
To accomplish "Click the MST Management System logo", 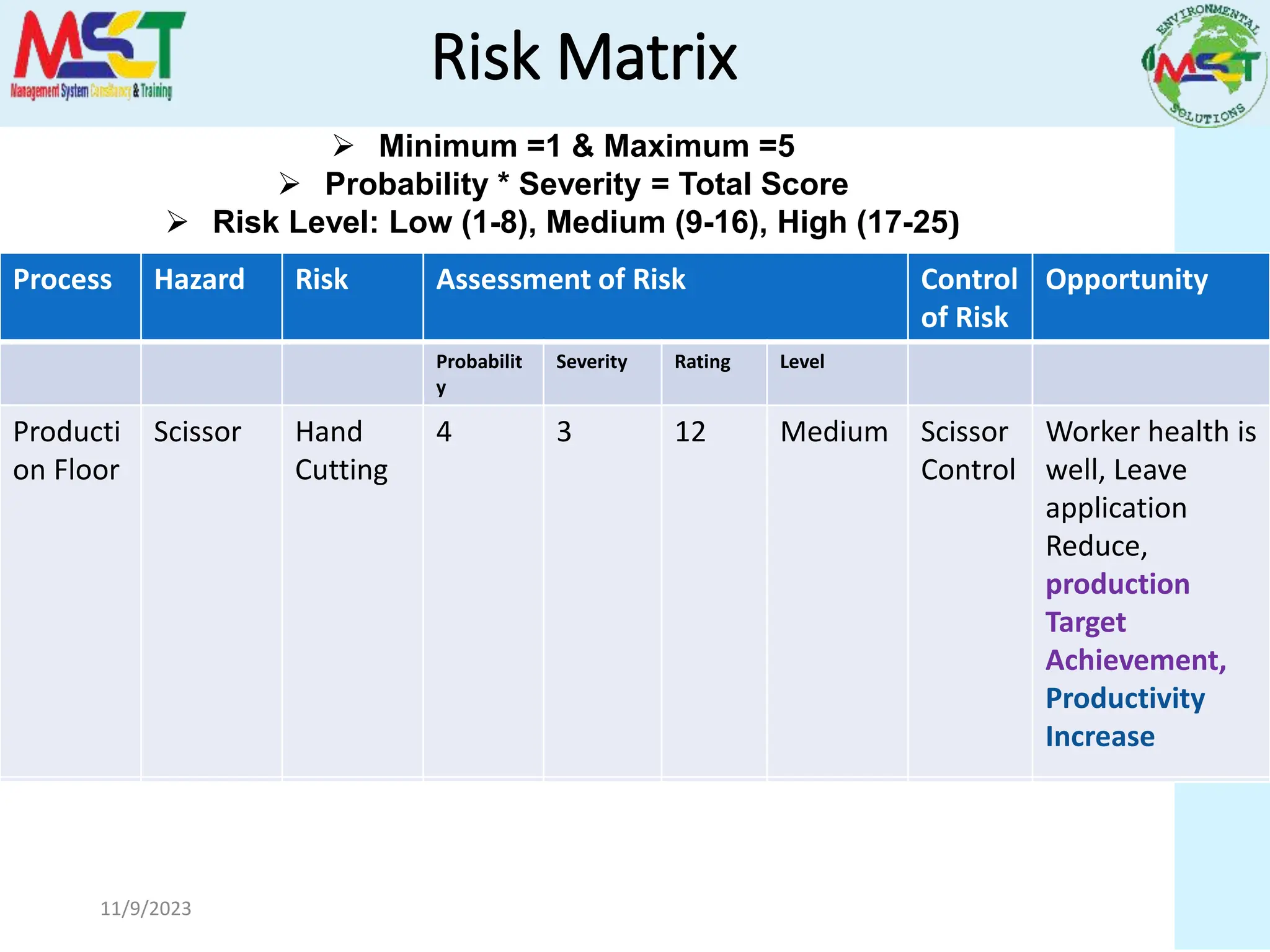I will 96,57.
